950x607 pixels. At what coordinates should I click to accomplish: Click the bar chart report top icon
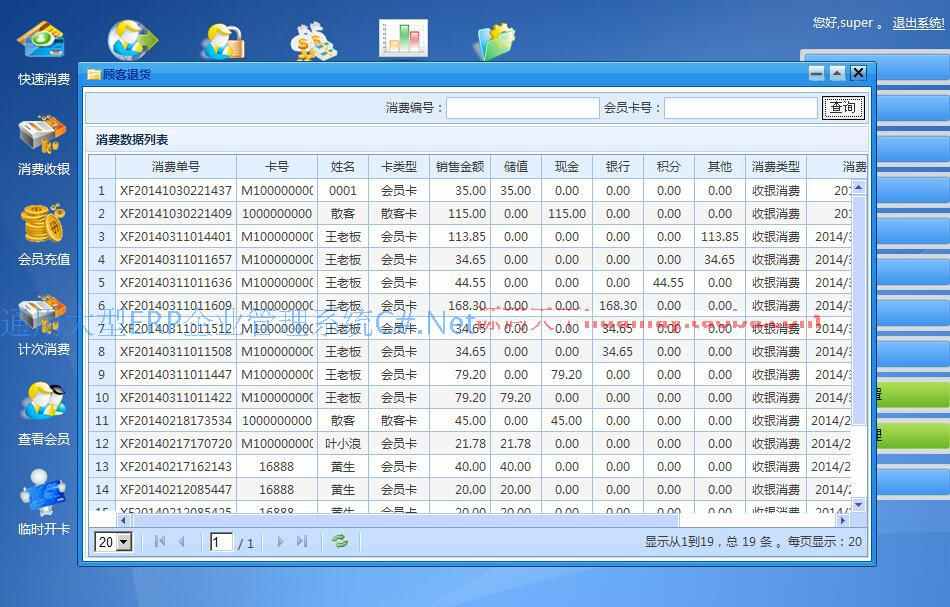click(x=404, y=38)
